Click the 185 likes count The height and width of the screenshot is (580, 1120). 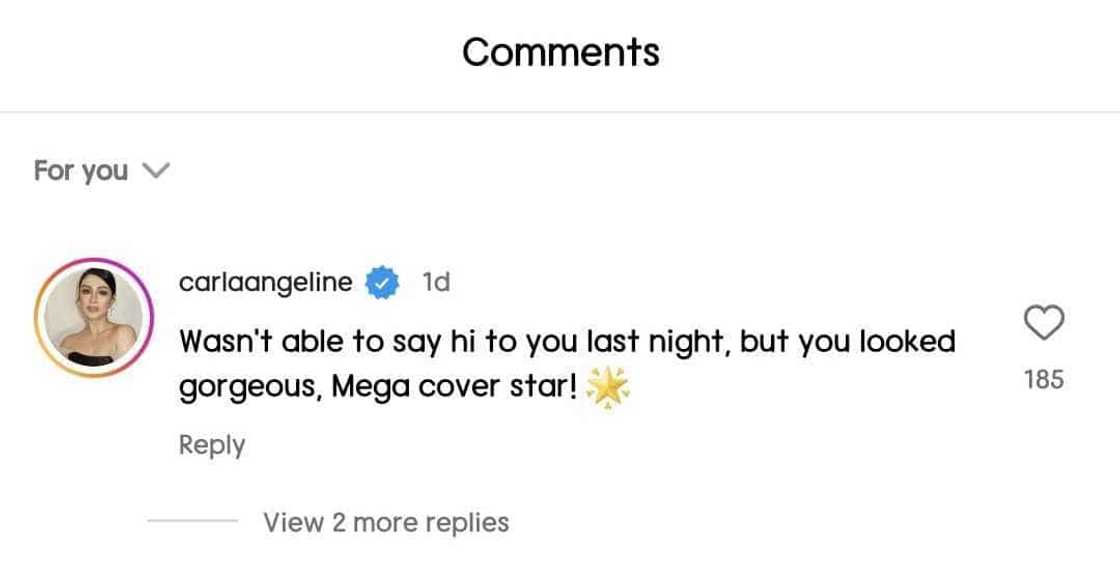coord(1044,379)
